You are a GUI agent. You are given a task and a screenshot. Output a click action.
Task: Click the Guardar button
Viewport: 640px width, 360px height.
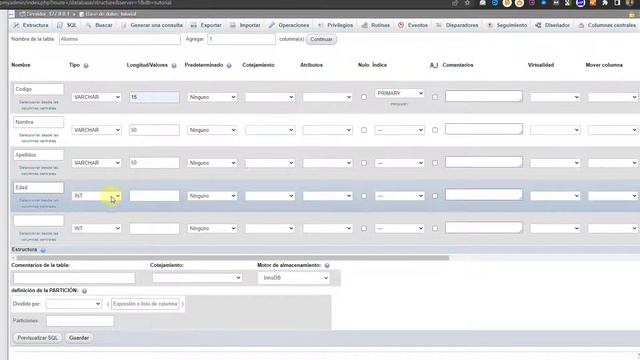[x=79, y=338]
